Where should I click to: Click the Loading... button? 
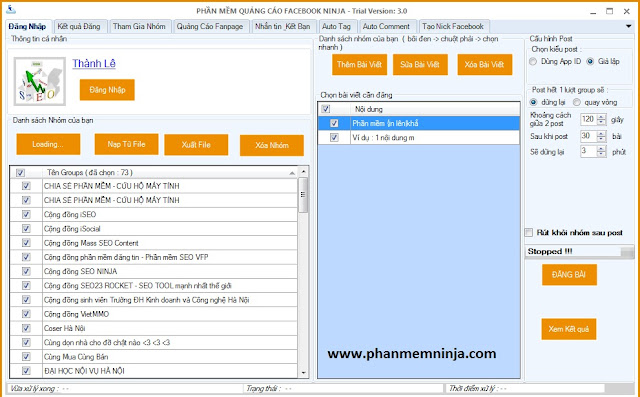48,144
